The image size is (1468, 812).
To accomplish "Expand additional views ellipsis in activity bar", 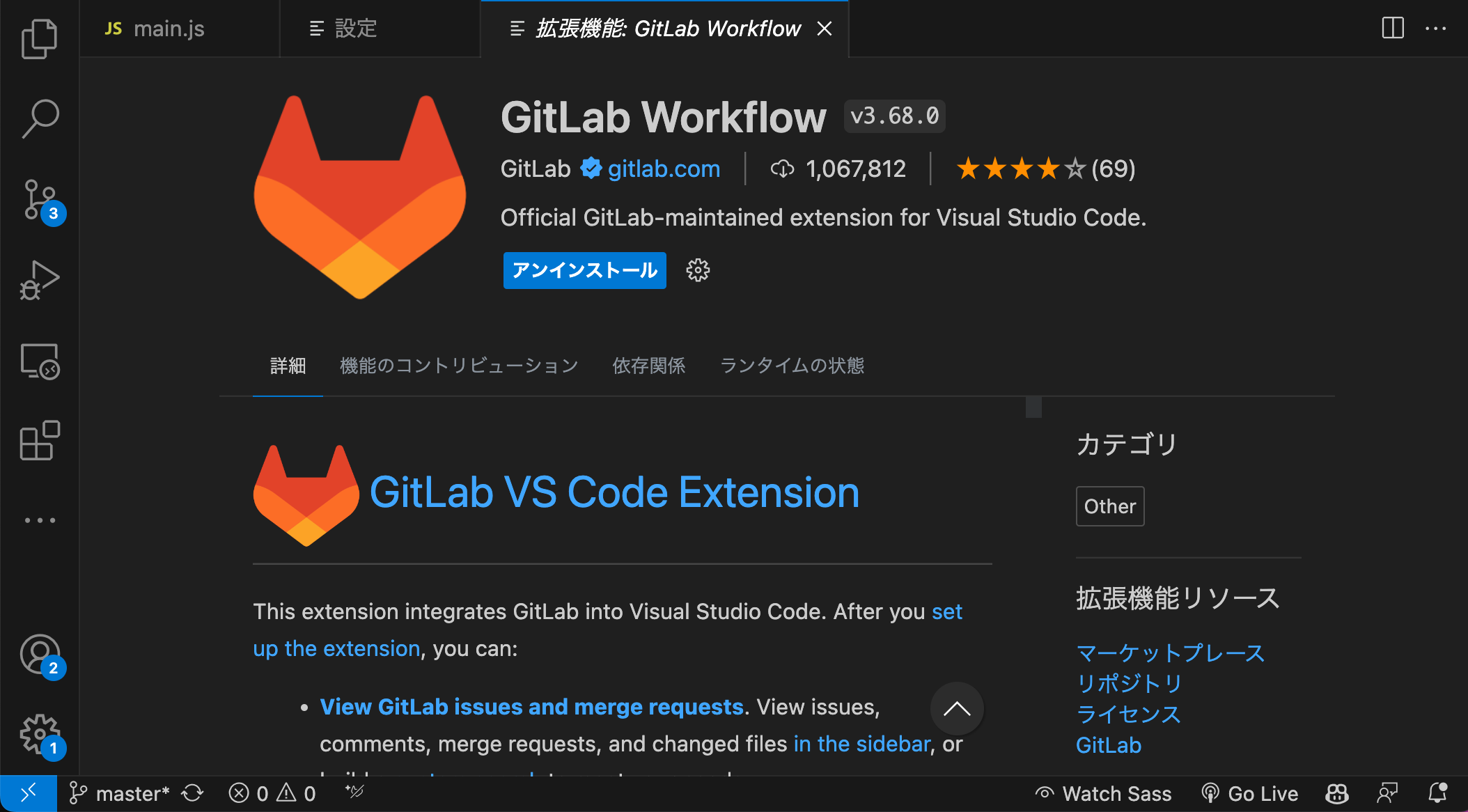I will (40, 520).
